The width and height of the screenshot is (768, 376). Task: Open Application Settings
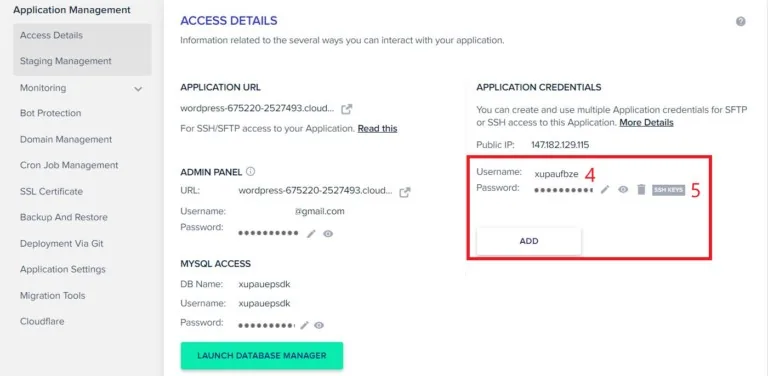tap(63, 269)
